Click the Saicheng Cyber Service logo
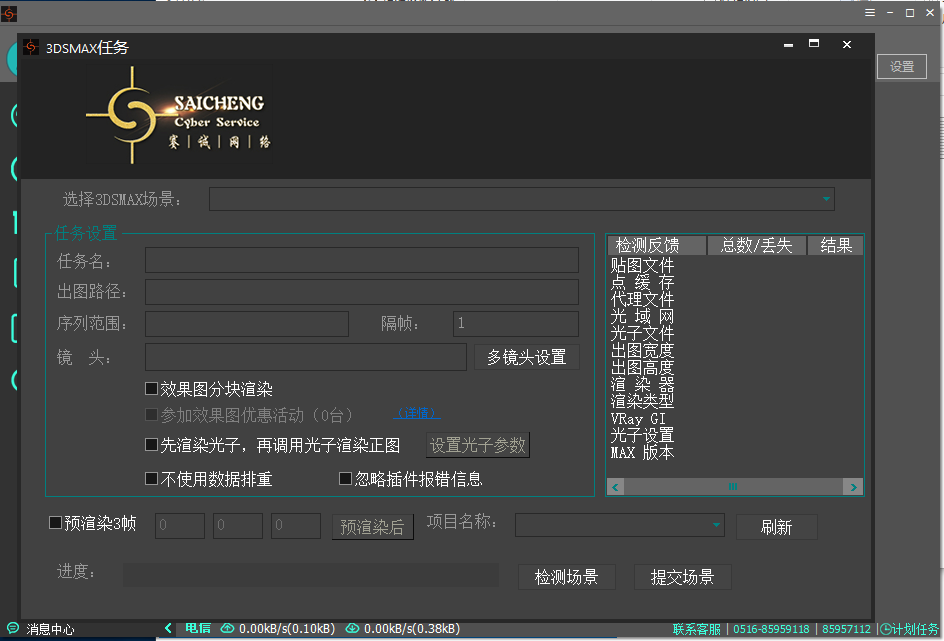The height and width of the screenshot is (641, 944). coord(178,119)
